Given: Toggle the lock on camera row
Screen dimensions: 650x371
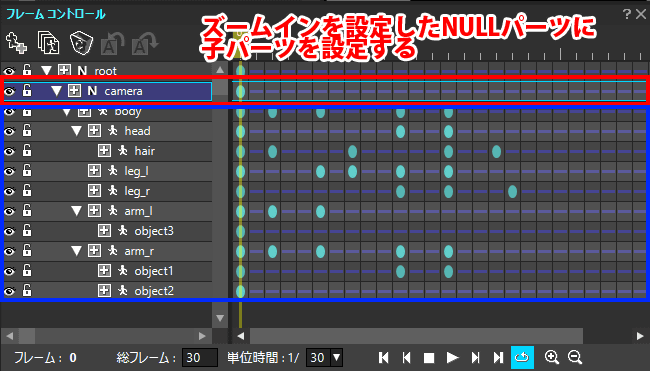Looking at the screenshot, I should point(27,90).
